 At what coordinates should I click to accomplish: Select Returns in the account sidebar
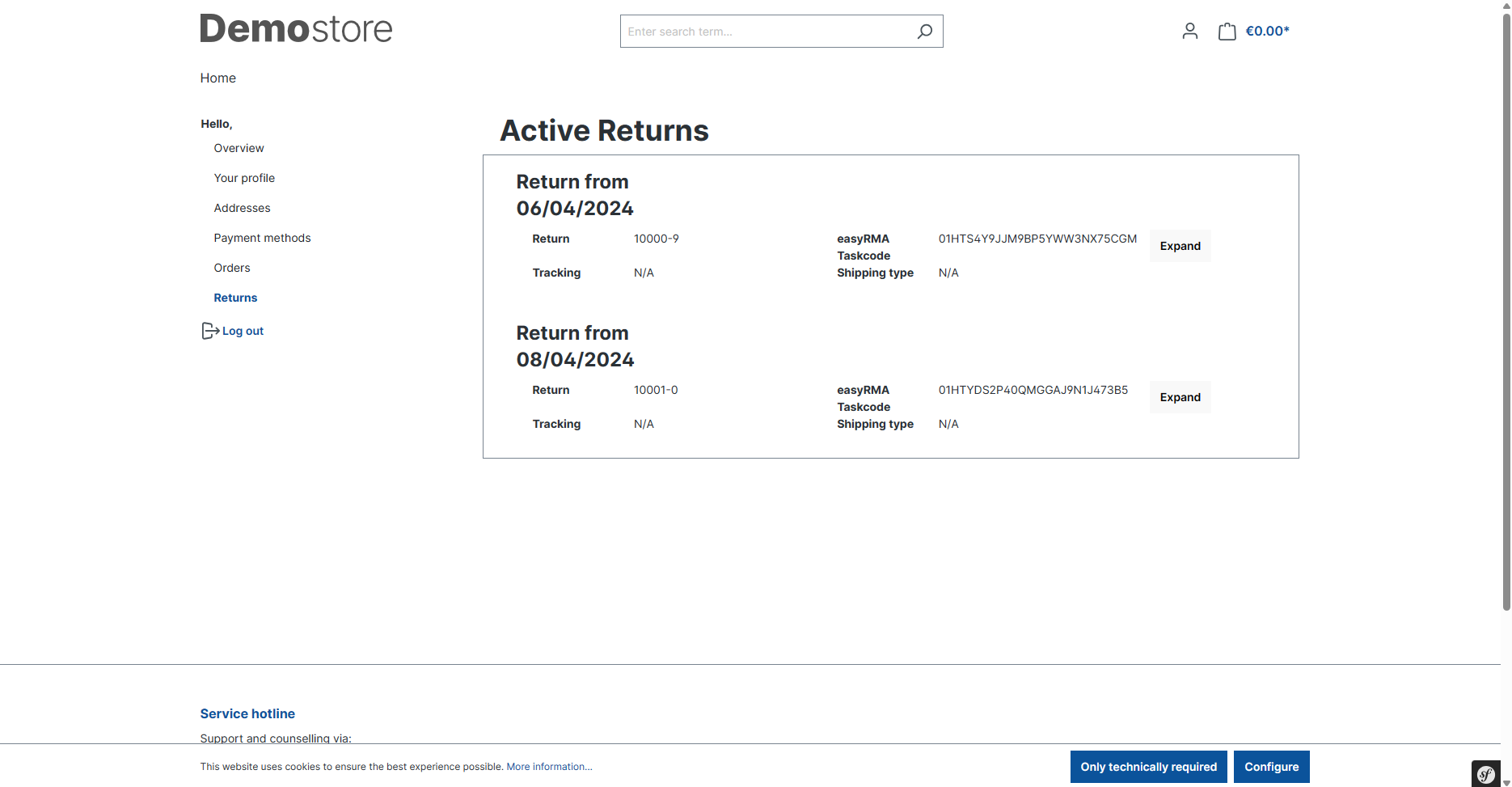click(x=235, y=298)
